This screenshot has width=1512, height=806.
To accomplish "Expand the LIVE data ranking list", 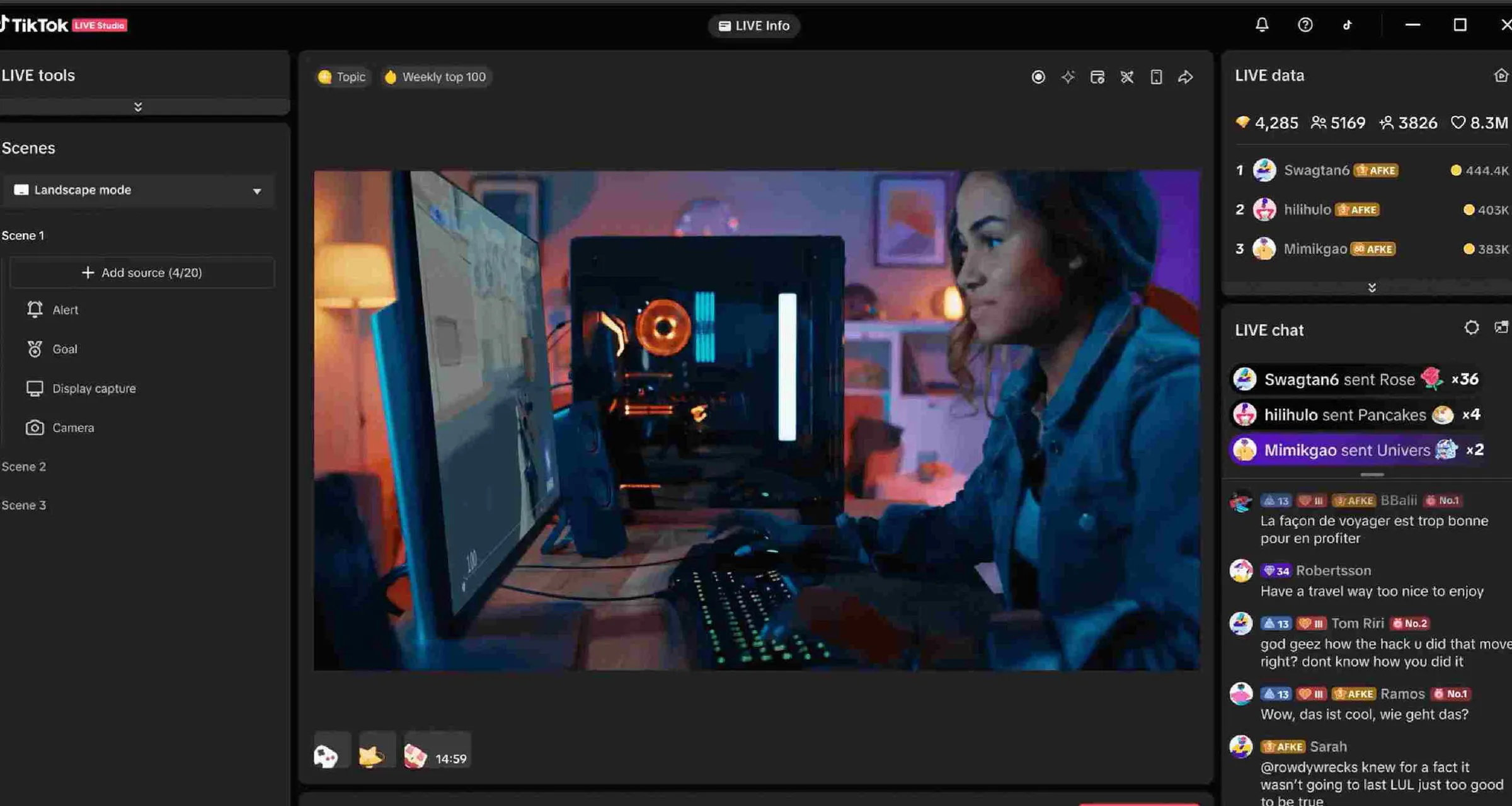I will point(1371,287).
